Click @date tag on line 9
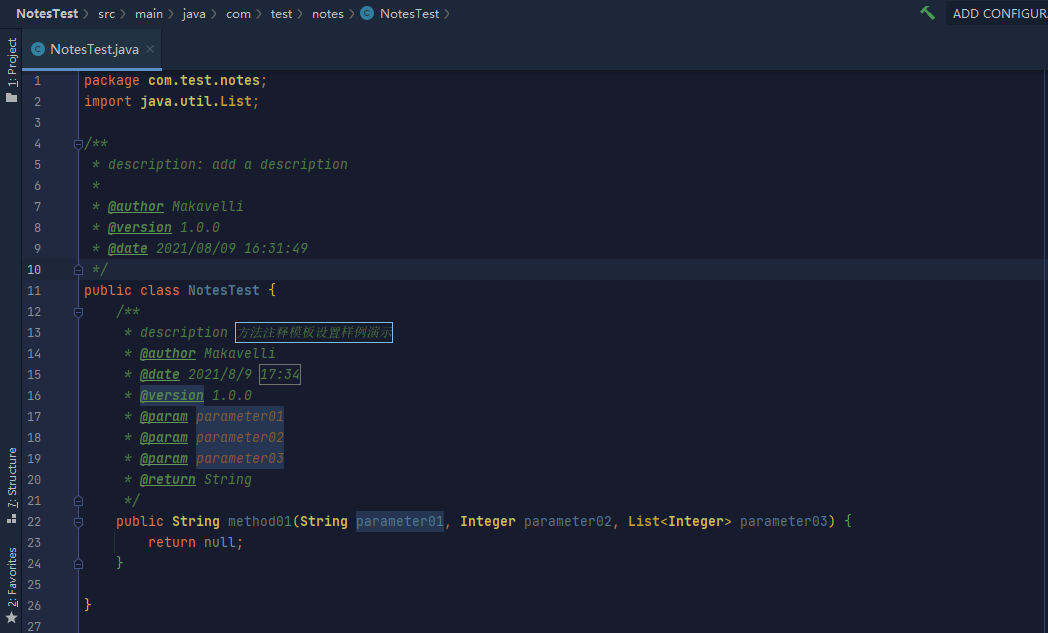 click(128, 249)
